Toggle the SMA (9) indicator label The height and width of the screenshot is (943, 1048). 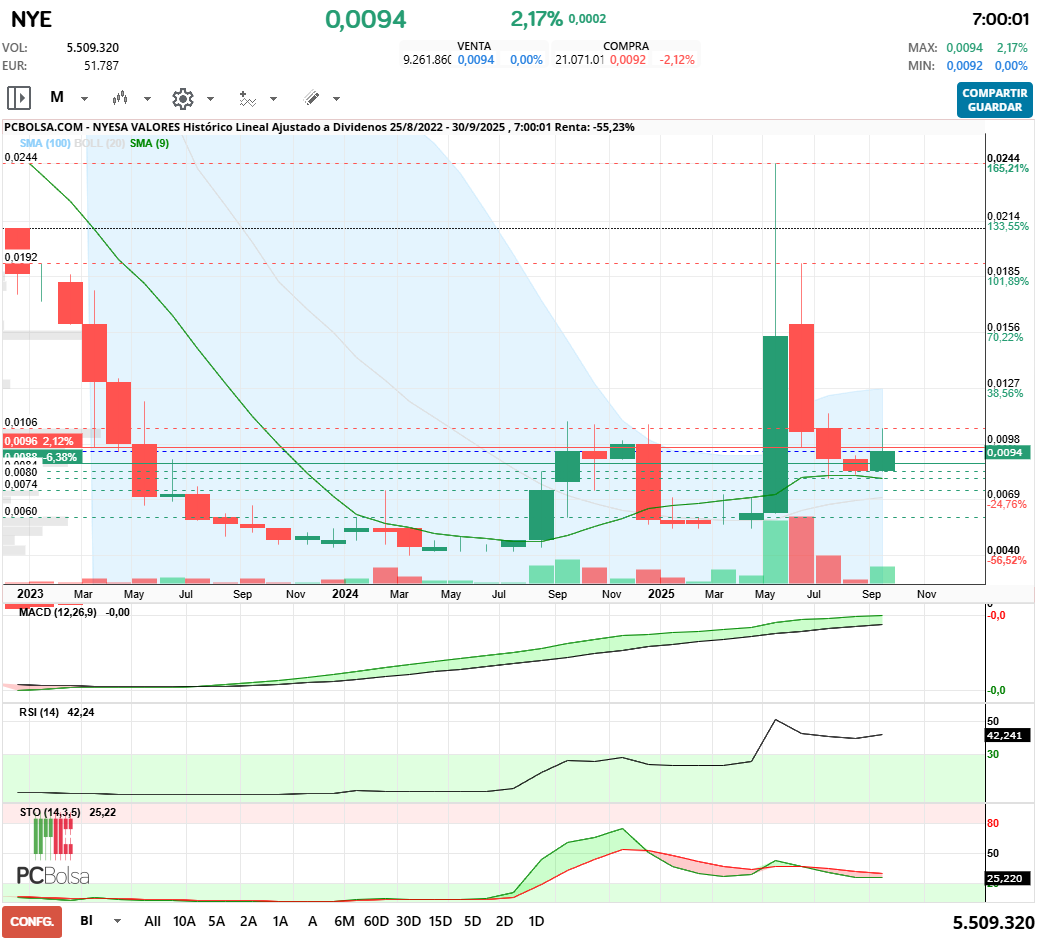click(x=149, y=143)
